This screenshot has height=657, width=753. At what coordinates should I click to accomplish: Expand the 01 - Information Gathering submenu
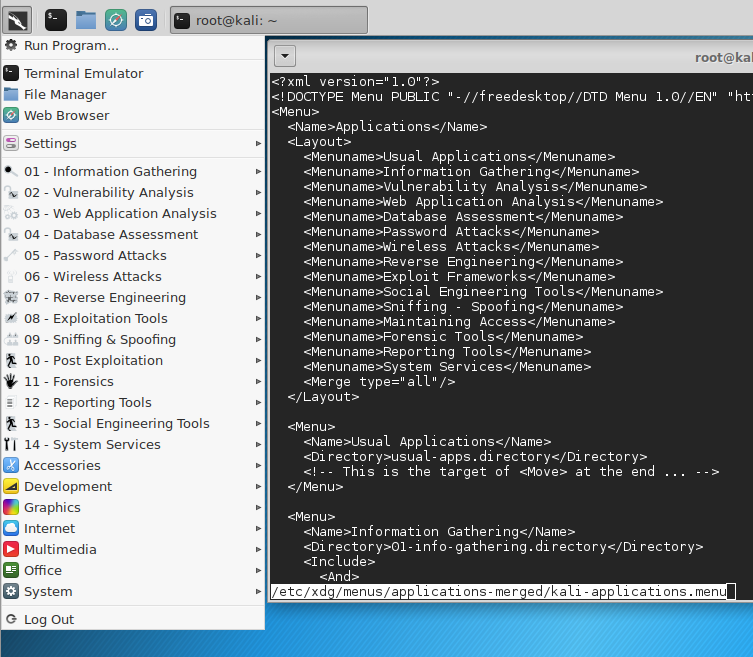[x=110, y=171]
